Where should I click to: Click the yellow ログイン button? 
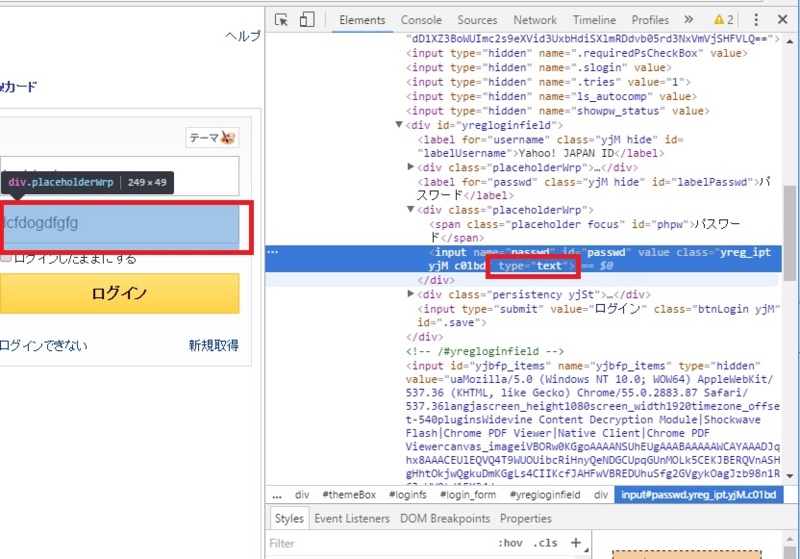point(119,293)
